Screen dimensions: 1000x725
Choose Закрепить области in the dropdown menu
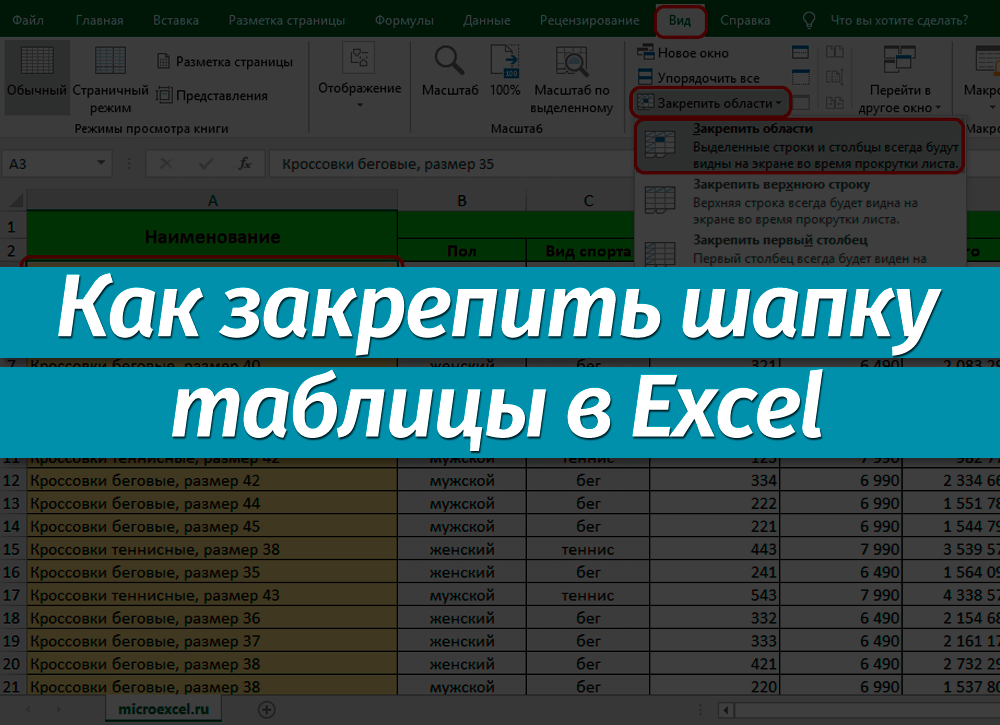(x=800, y=146)
